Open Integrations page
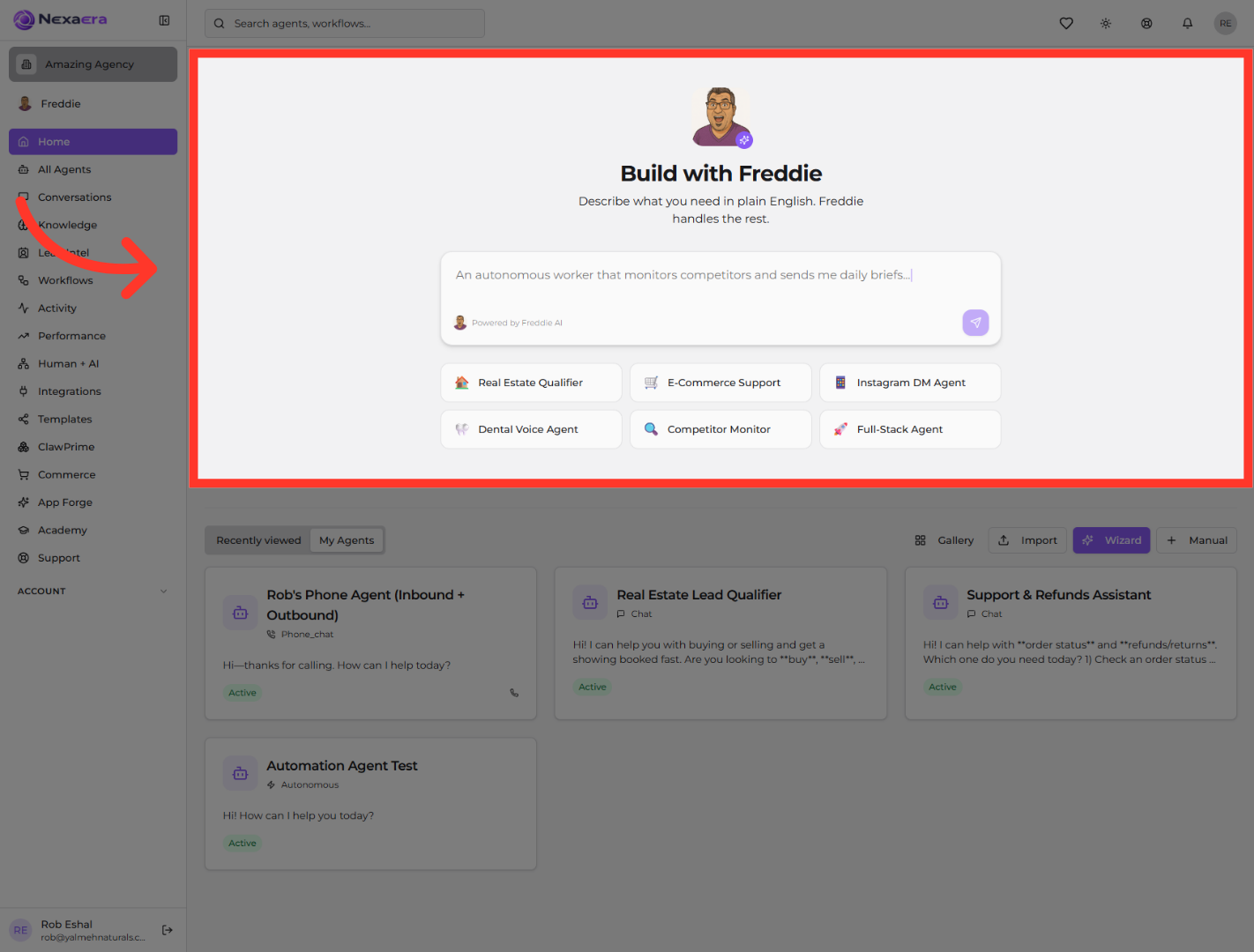Viewport: 1254px width, 952px height. coord(93,391)
